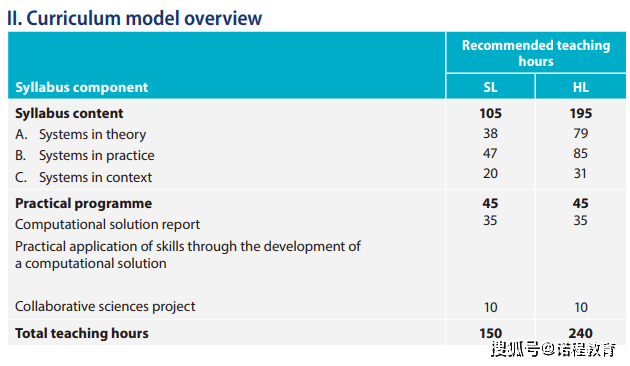The width and height of the screenshot is (630, 366).
Task: Select the 'Syllabus component' column header
Action: (x=82, y=87)
